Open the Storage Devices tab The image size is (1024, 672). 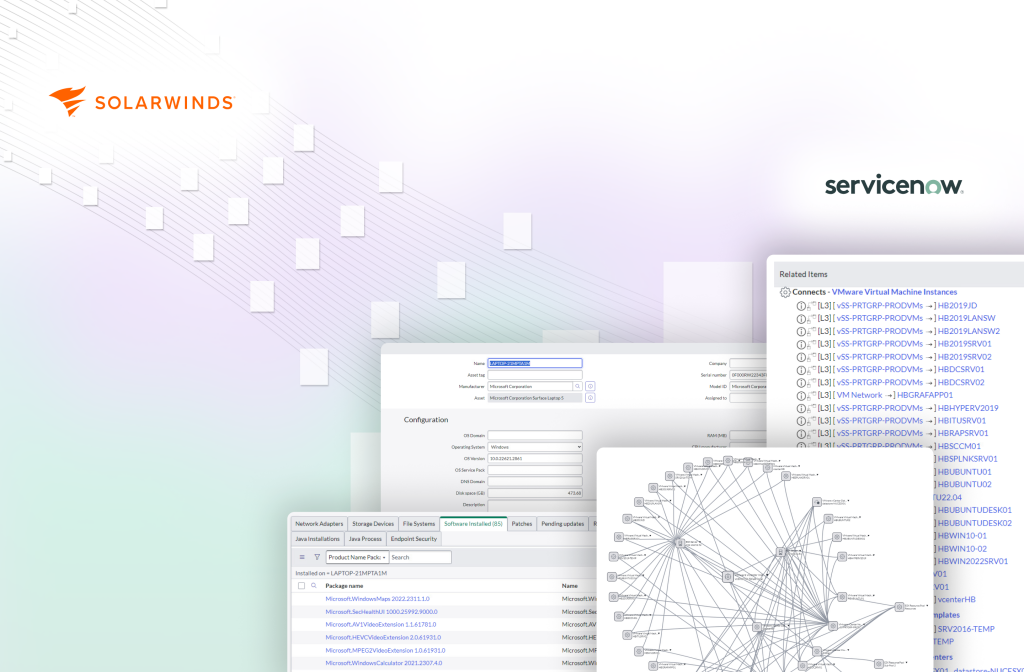373,523
